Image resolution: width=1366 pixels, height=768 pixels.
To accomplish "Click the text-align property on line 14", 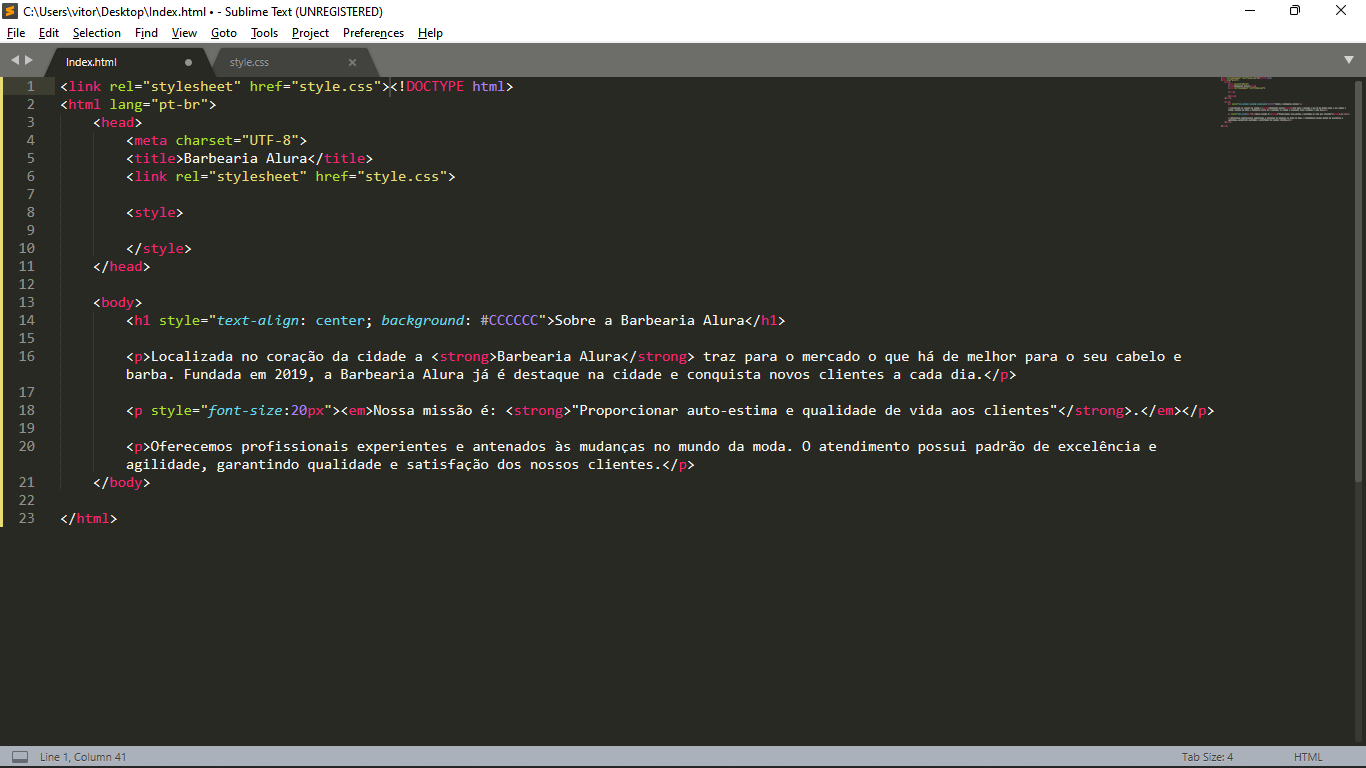I will click(258, 320).
